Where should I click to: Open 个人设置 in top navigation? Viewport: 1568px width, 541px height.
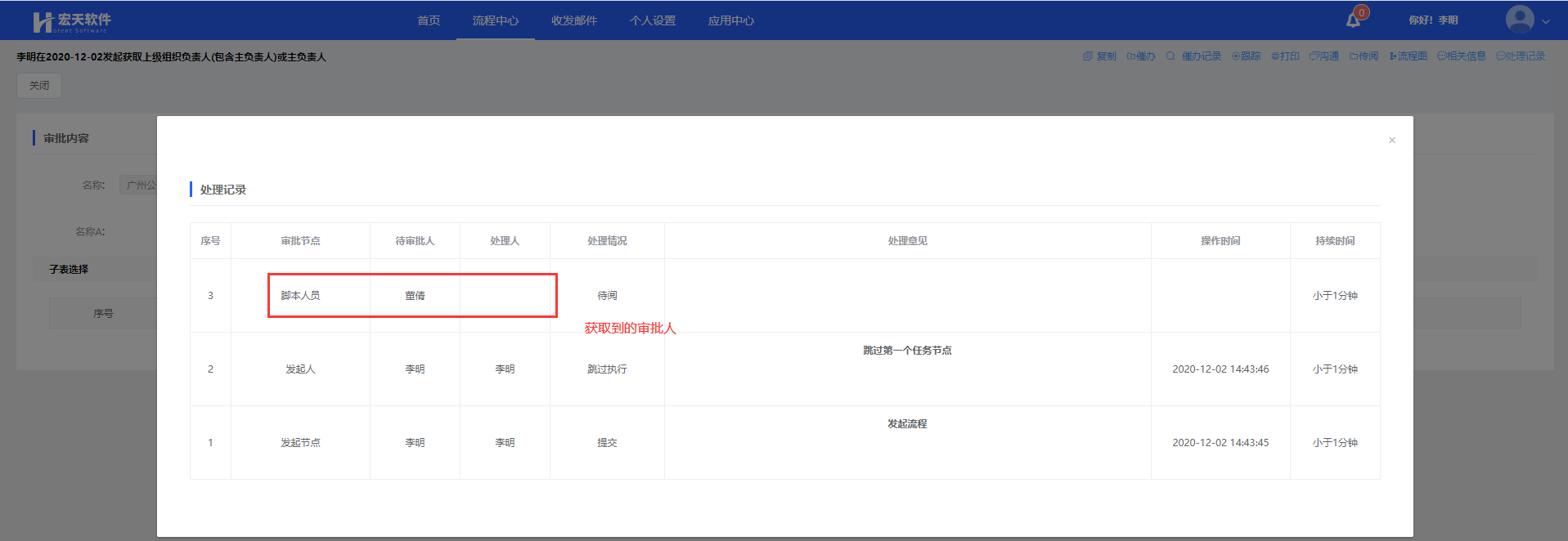(x=653, y=20)
